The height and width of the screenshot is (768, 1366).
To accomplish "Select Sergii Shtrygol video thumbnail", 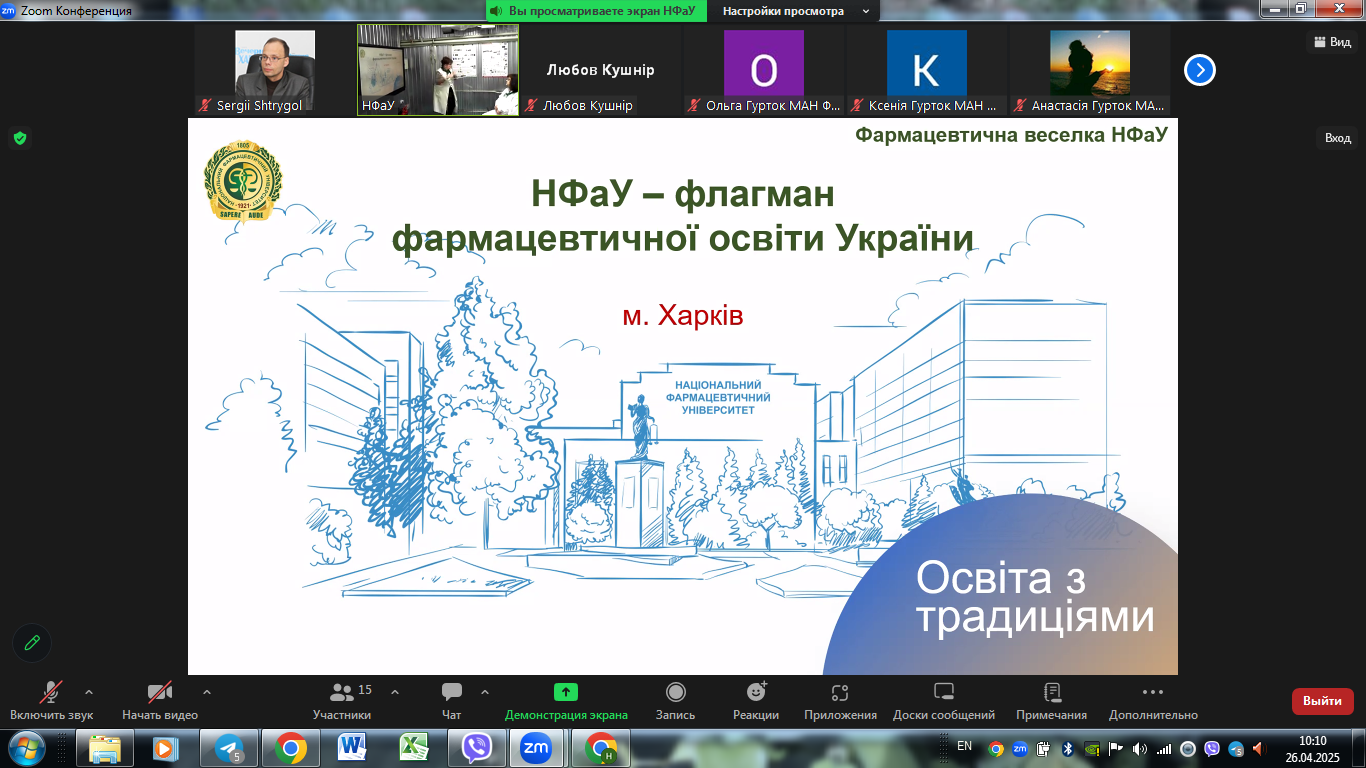I will tap(275, 70).
